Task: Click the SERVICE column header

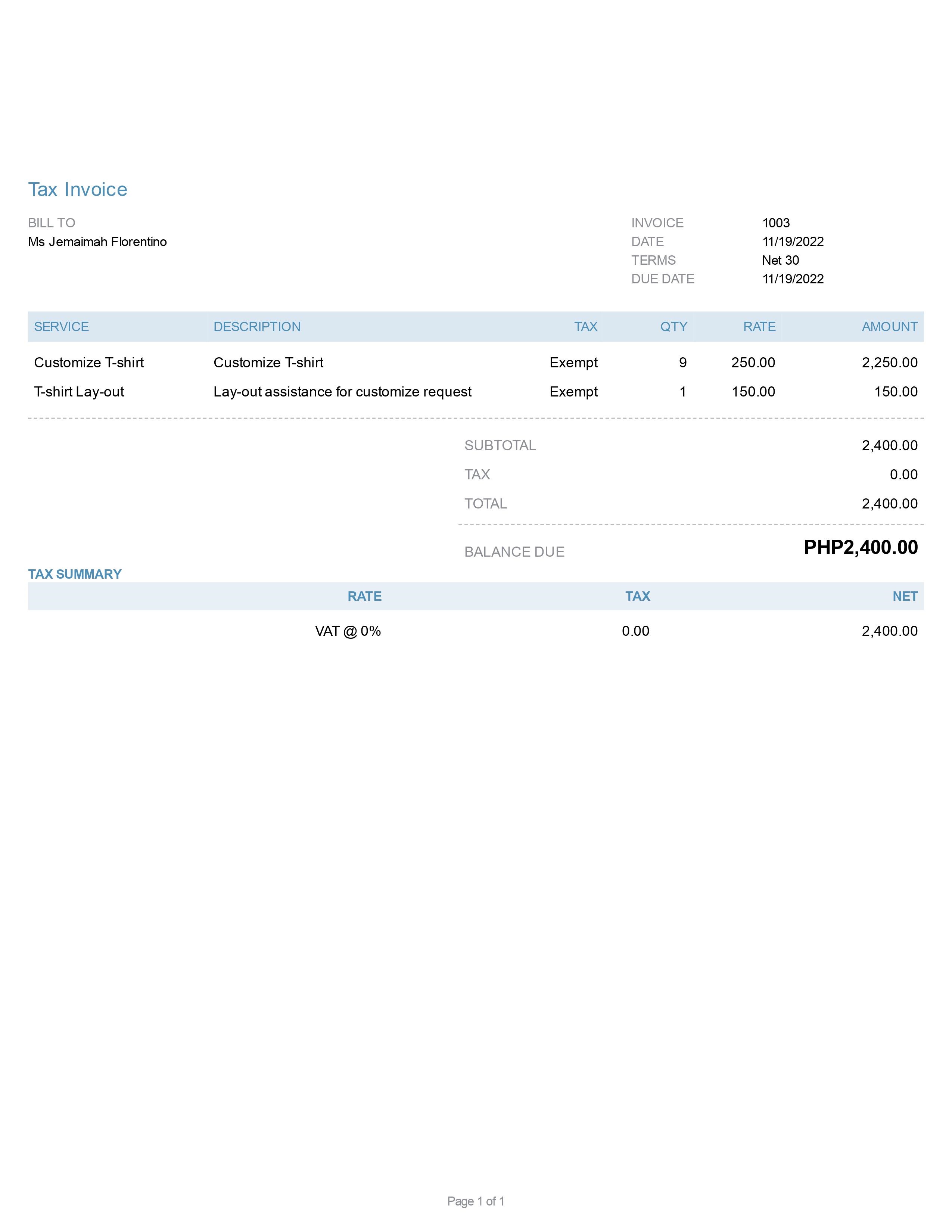Action: tap(62, 327)
